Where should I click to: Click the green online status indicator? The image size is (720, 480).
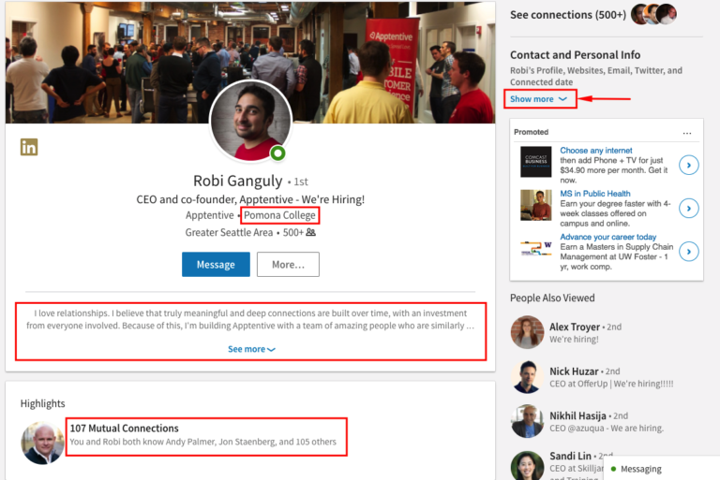coord(277,153)
